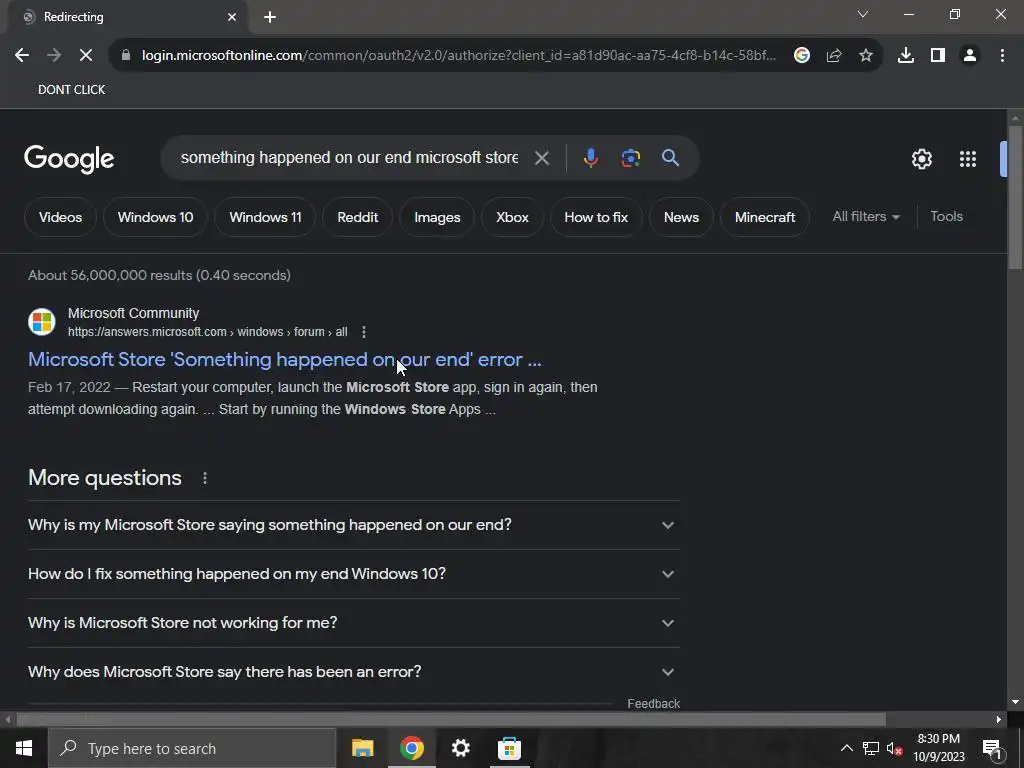Open the Google apps grid
Screen dimensions: 1024x768
coord(968,159)
